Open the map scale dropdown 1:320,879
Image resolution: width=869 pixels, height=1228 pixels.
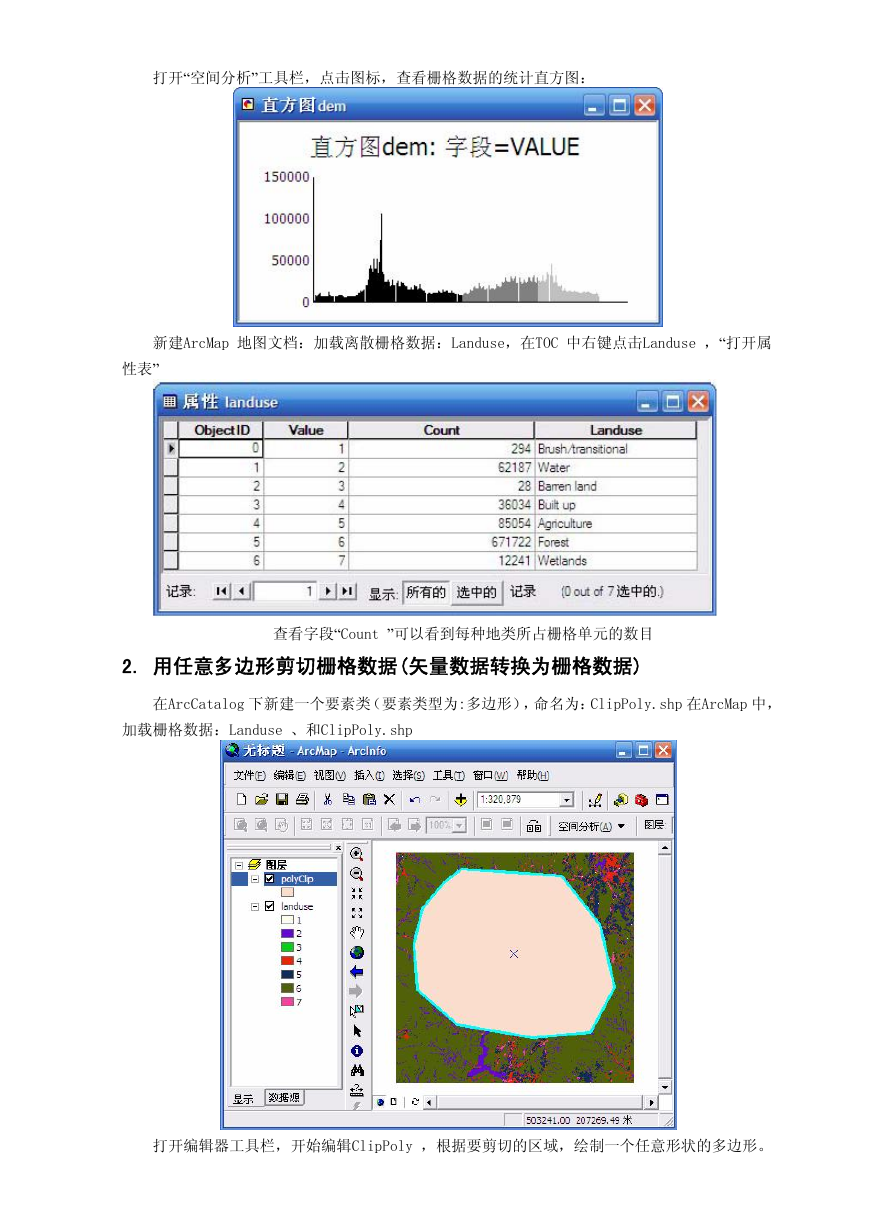coord(567,800)
